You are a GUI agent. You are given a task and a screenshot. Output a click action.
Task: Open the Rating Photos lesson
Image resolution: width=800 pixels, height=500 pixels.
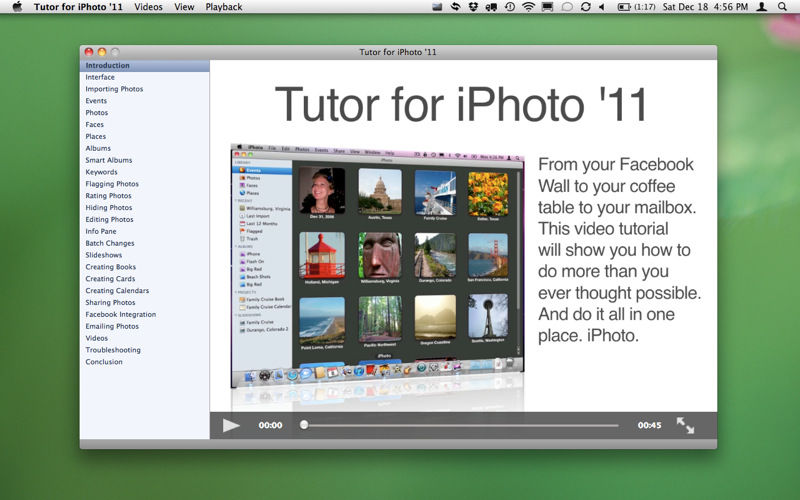coord(144,195)
